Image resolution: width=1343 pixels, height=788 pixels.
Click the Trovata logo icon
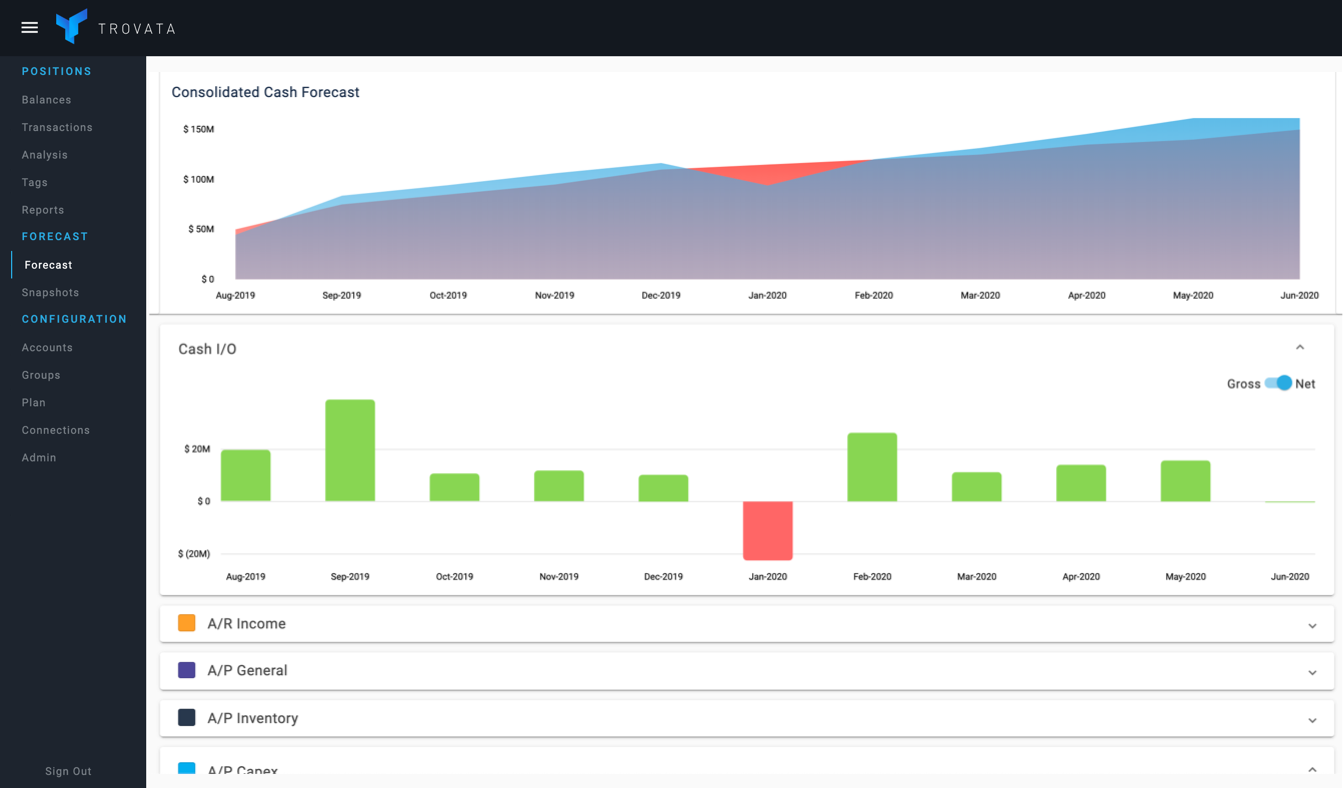(x=71, y=27)
